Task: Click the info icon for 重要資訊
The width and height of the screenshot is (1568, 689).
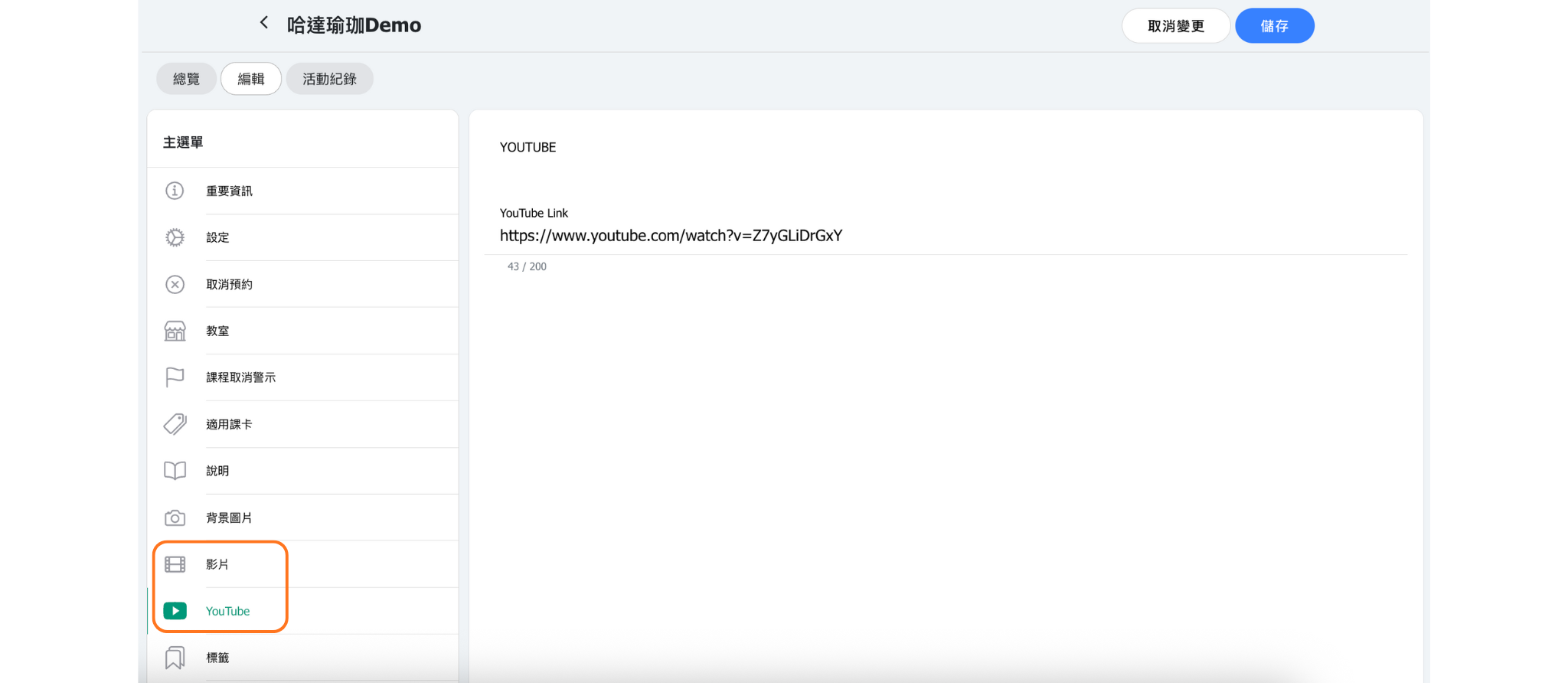Action: tap(175, 191)
